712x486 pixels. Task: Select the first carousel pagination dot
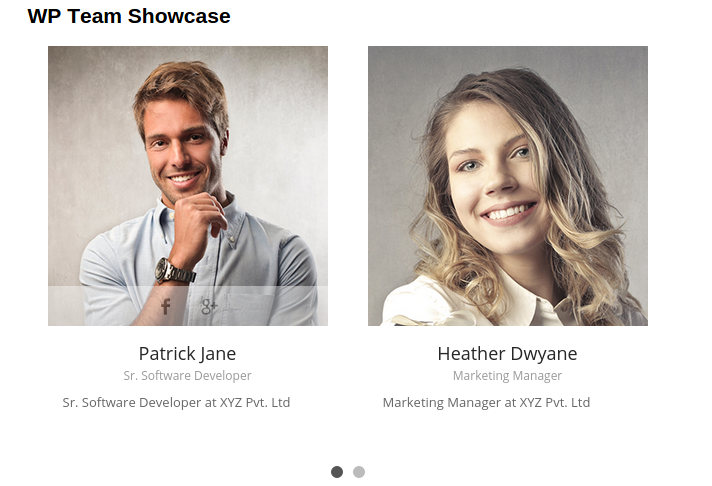[337, 472]
